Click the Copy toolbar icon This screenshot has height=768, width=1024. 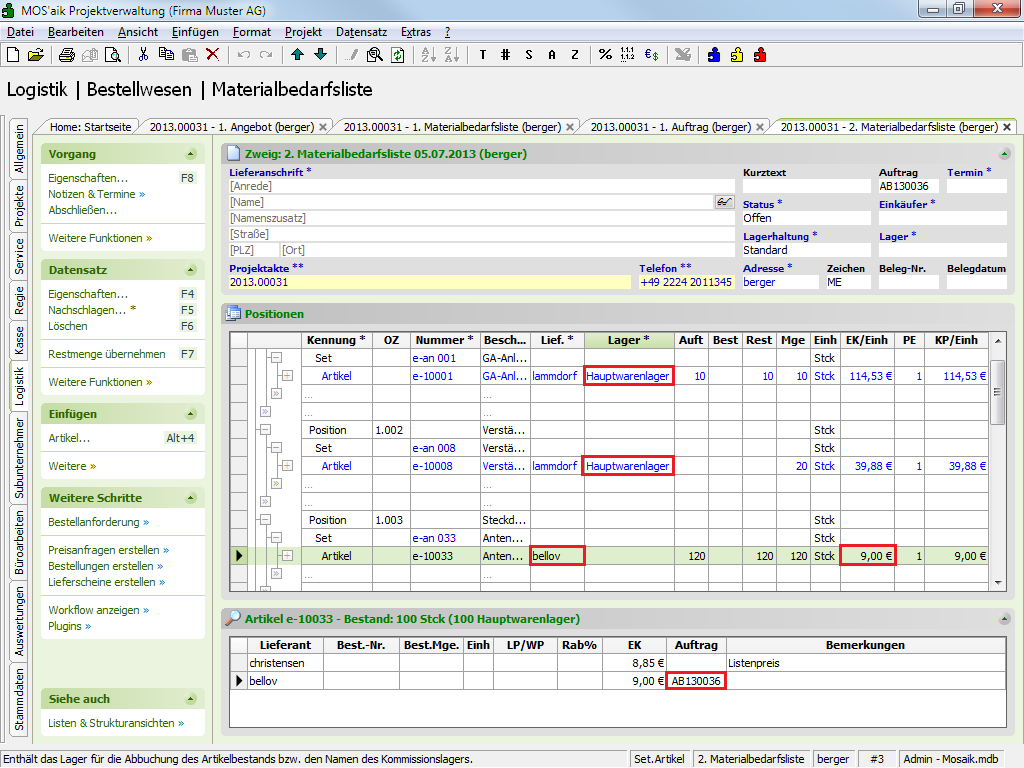(167, 55)
